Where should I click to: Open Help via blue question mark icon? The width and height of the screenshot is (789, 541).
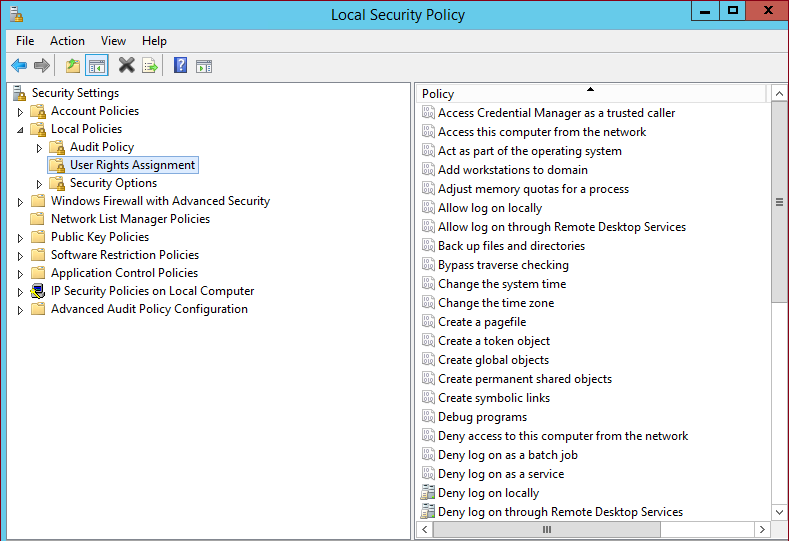pos(180,66)
